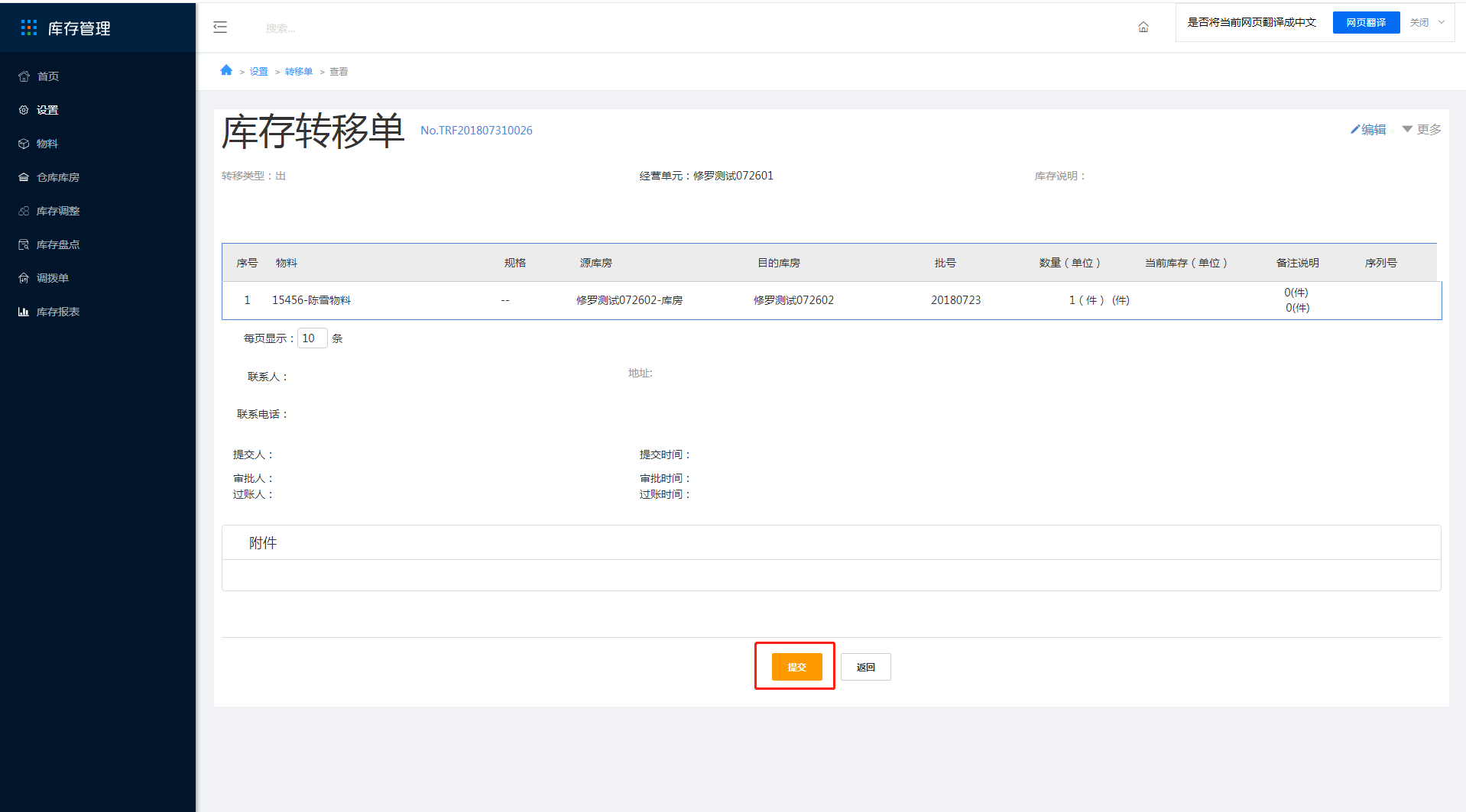Click the 搜索 search field
This screenshot has height=812, width=1466.
(x=281, y=28)
